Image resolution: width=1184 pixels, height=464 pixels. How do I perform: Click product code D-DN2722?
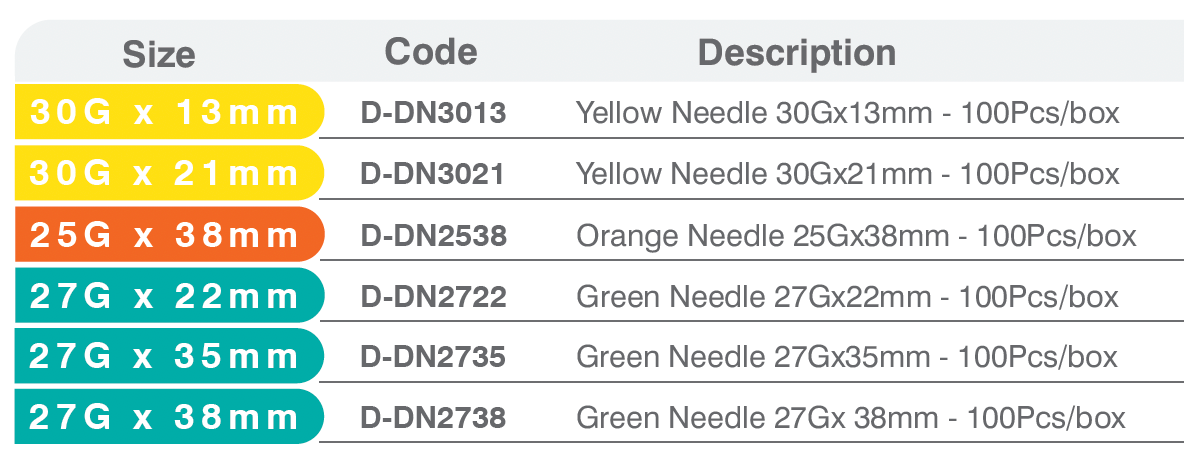(433, 297)
